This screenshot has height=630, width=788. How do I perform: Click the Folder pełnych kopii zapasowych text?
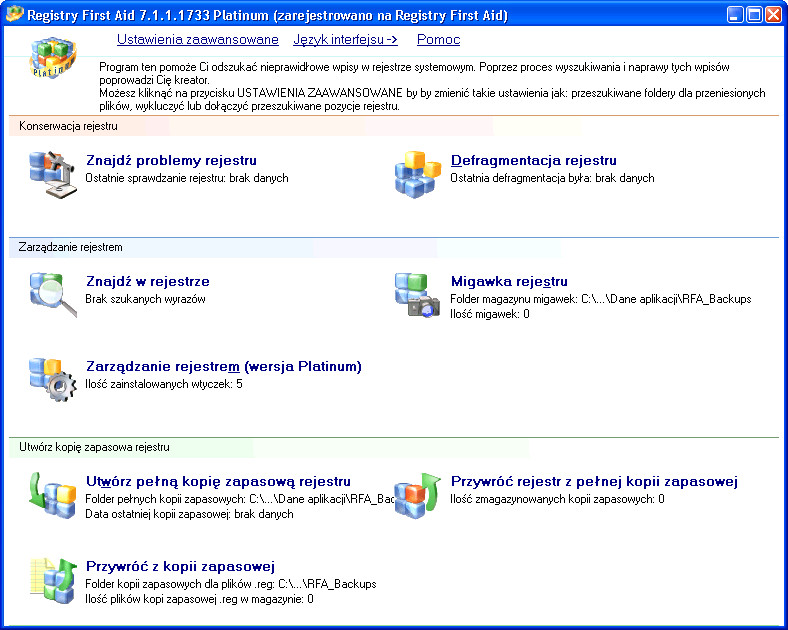click(240, 499)
